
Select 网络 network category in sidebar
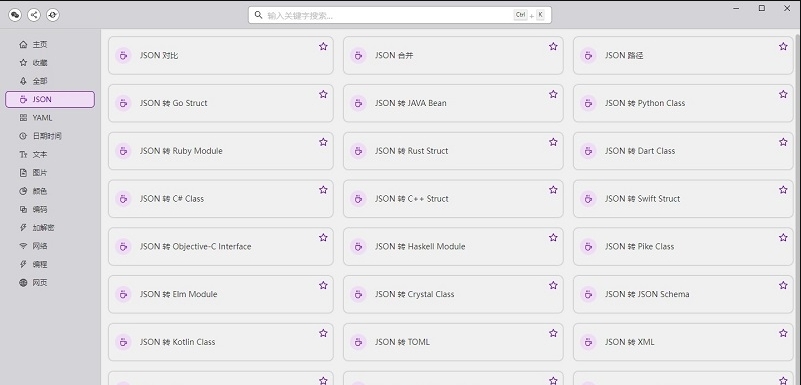(x=50, y=246)
